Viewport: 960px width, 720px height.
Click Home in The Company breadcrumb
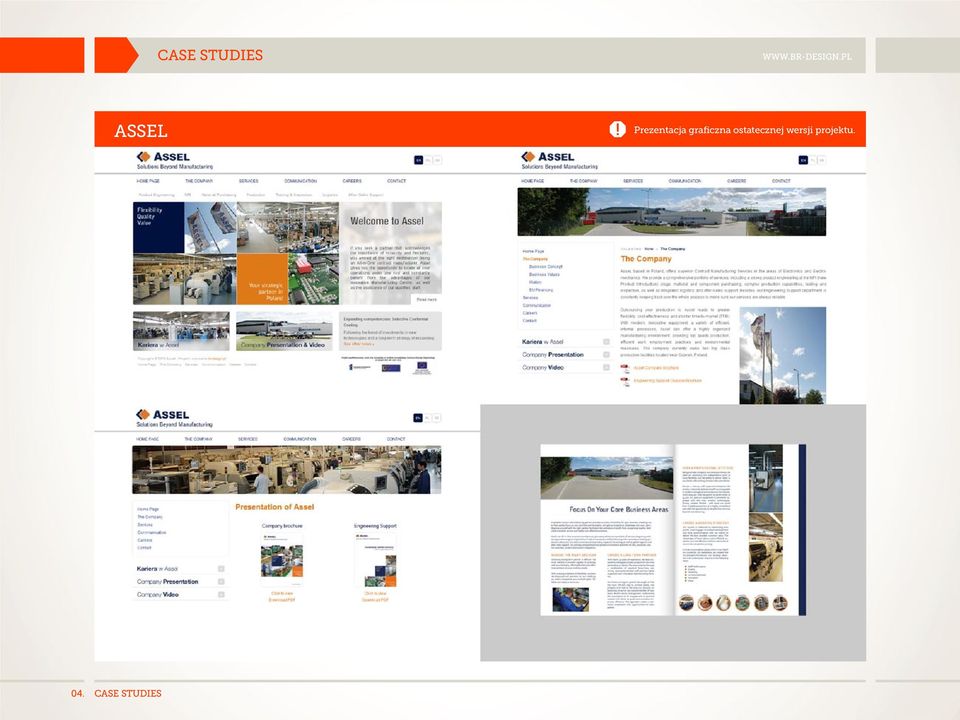pos(649,249)
